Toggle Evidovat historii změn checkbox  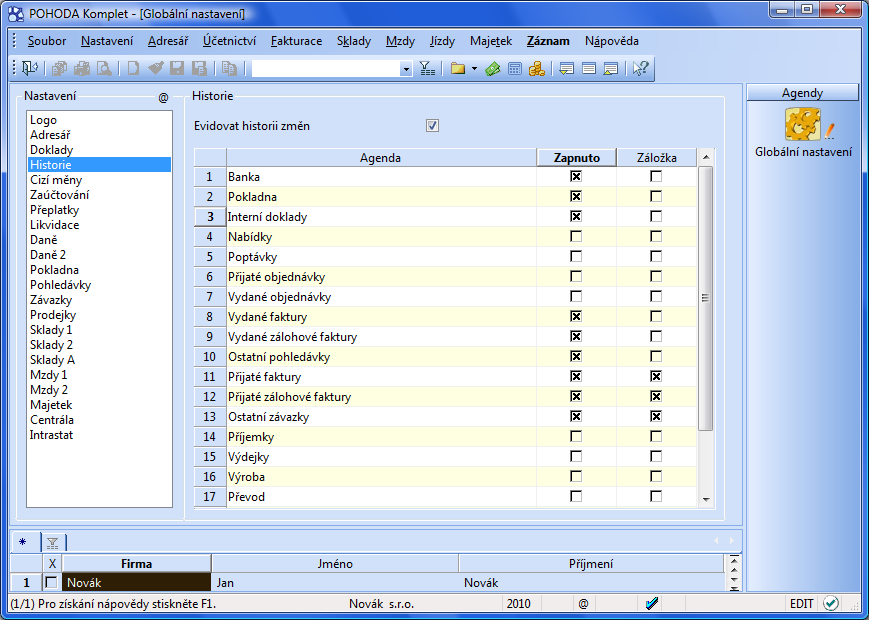pos(432,126)
